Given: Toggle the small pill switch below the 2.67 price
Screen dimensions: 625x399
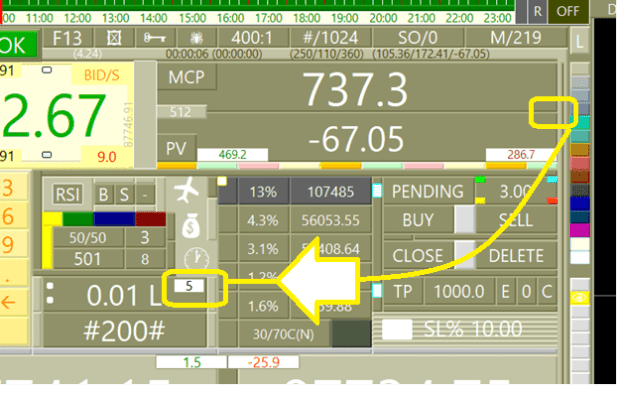Looking at the screenshot, I should click(47, 155).
